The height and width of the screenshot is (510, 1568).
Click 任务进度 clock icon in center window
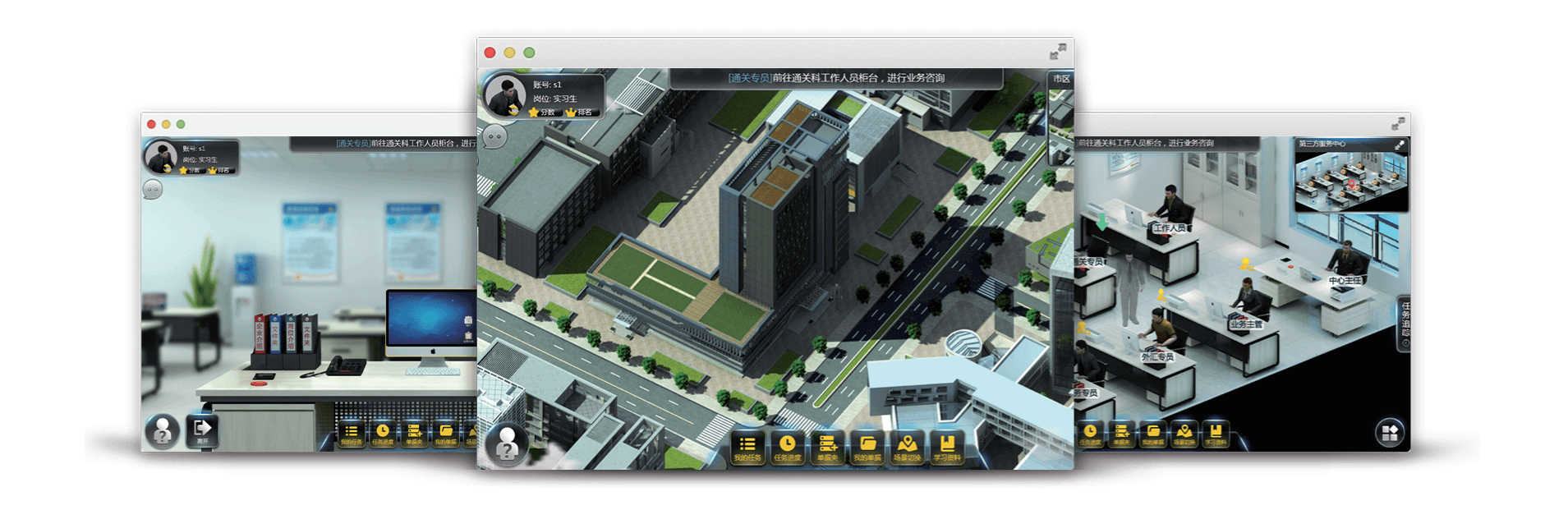click(x=787, y=448)
